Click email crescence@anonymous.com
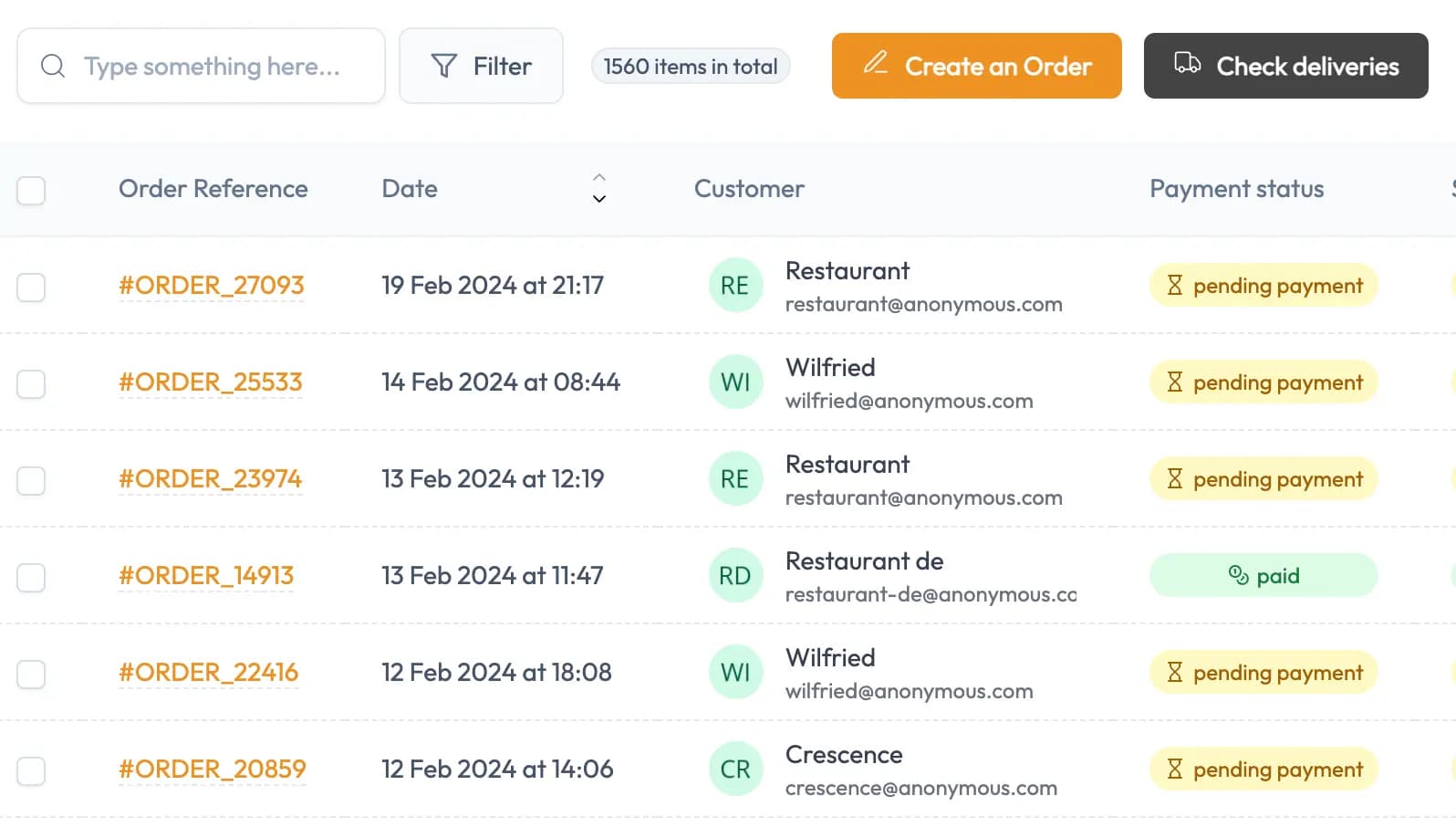 tap(921, 788)
